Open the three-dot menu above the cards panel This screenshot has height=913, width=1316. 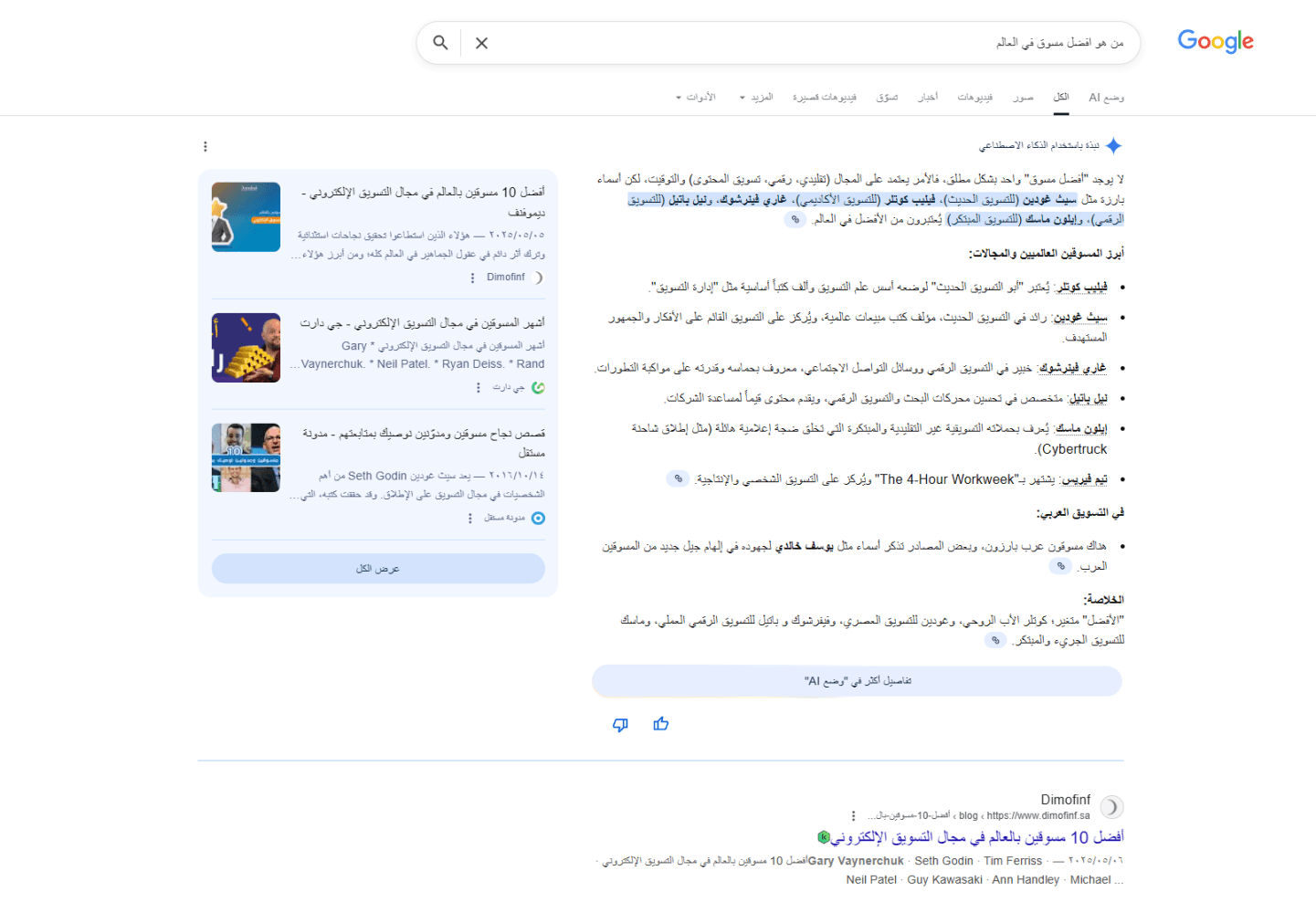point(205,146)
